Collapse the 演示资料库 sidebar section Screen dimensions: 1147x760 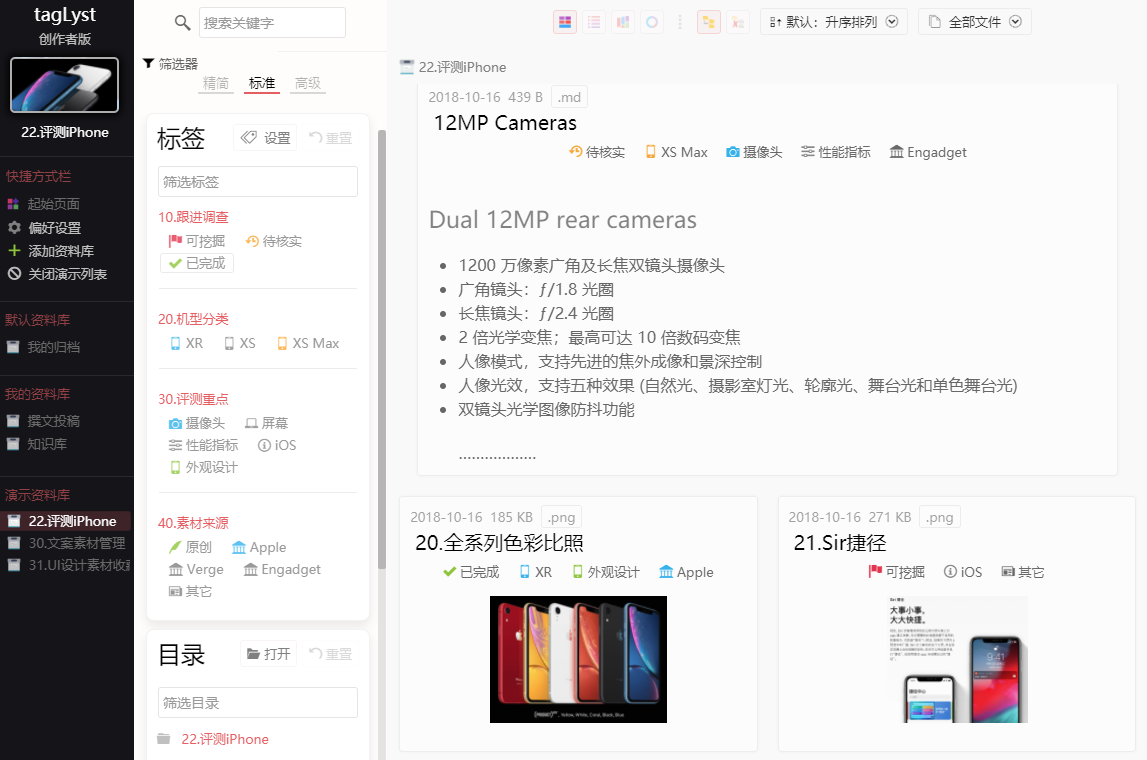[x=37, y=495]
